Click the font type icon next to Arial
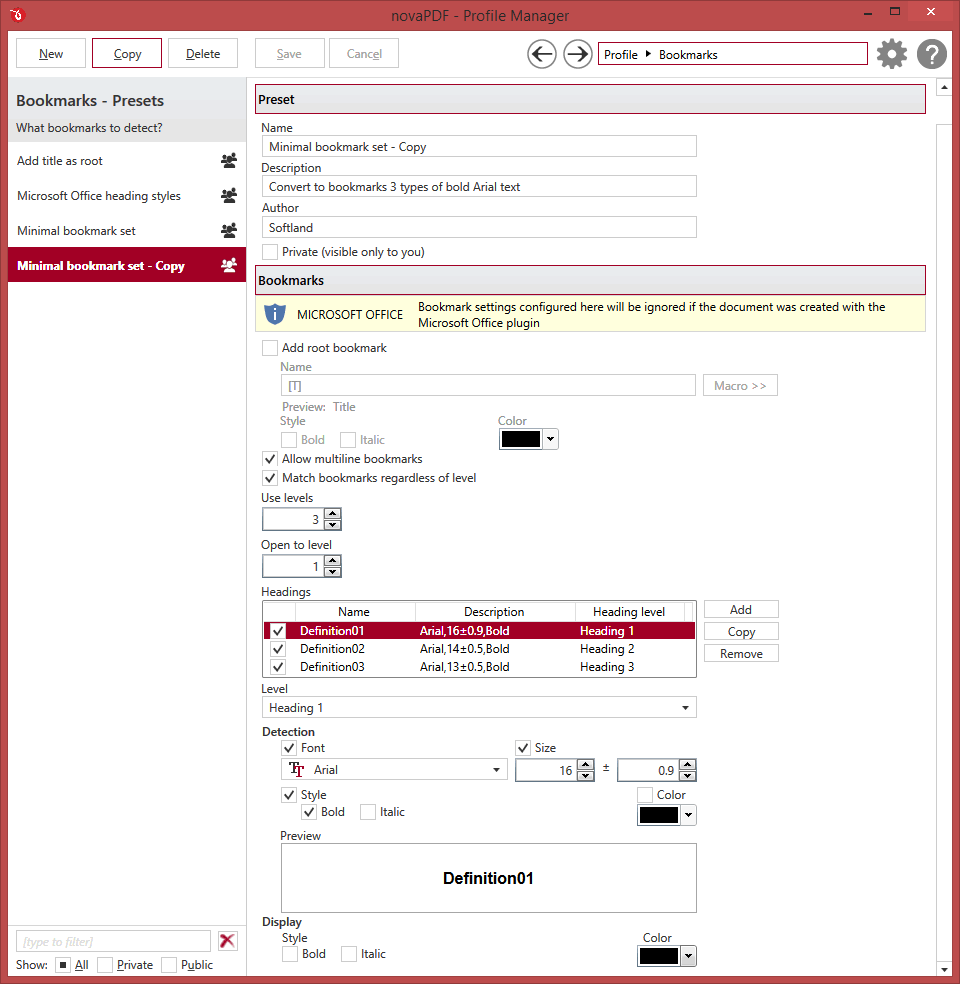Viewport: 960px width, 984px height. [x=296, y=769]
